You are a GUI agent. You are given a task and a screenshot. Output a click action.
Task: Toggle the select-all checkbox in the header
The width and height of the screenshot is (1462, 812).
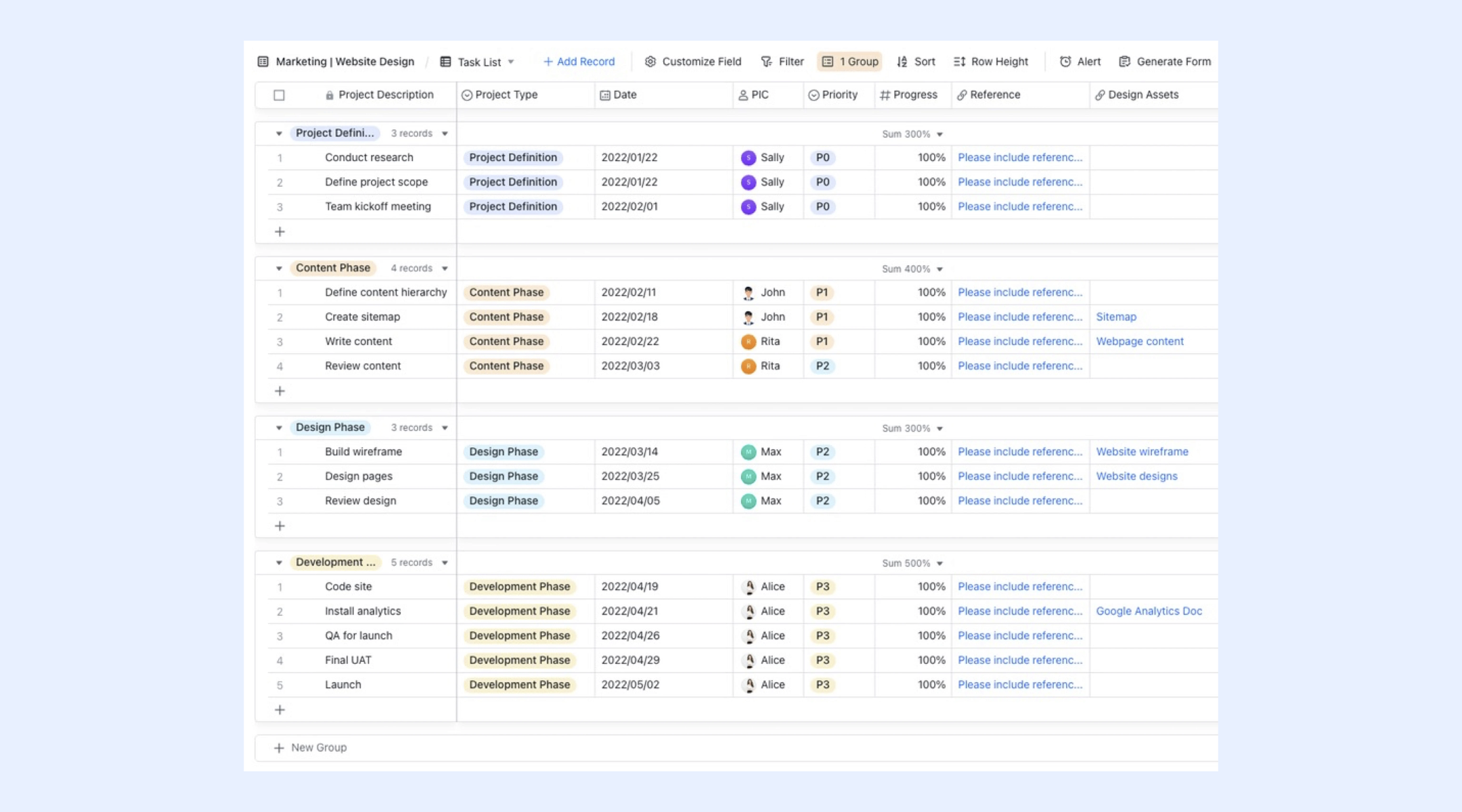coord(279,95)
